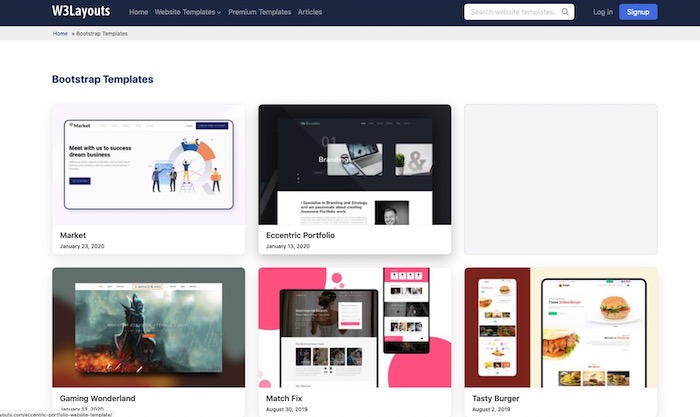Click the January 13, 2020 date under Eccentric Portfolio
This screenshot has height=417, width=700.
(288, 246)
